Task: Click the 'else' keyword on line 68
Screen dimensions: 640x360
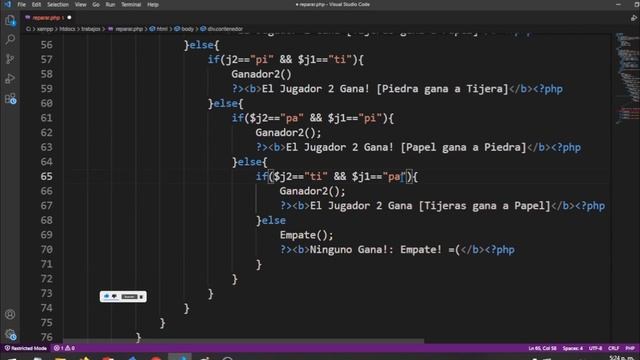Action: (273, 220)
